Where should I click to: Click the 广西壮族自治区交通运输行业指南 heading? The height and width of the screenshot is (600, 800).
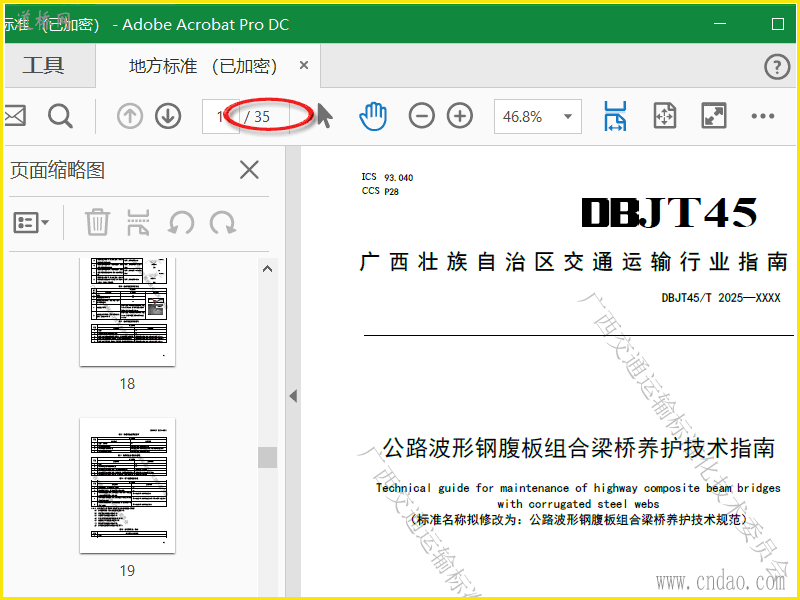coord(574,262)
